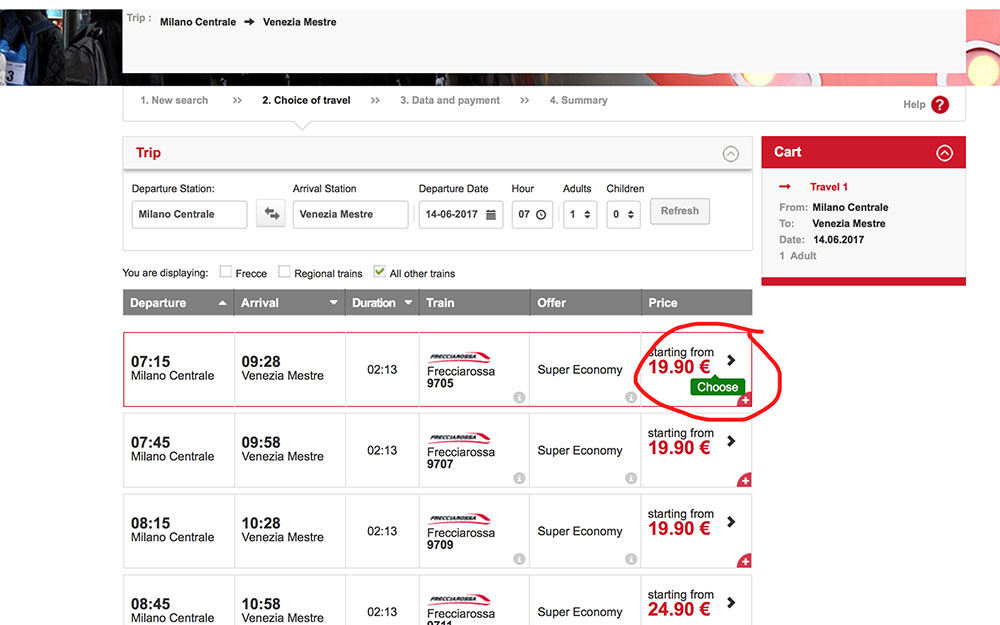The width and height of the screenshot is (1000, 625).
Task: Click the Frecciarossa logo on train 9705
Action: click(460, 357)
